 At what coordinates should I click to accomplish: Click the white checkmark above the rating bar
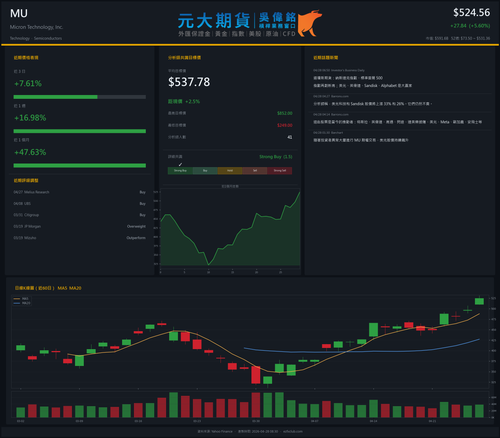click(180, 164)
